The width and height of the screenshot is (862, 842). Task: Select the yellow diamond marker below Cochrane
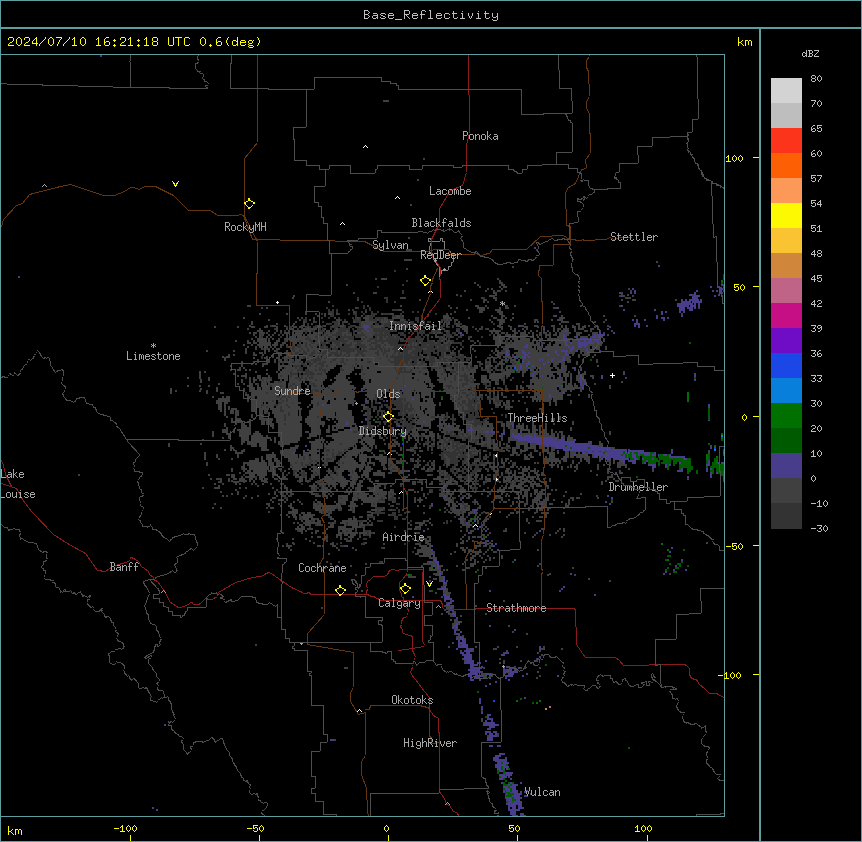340,590
